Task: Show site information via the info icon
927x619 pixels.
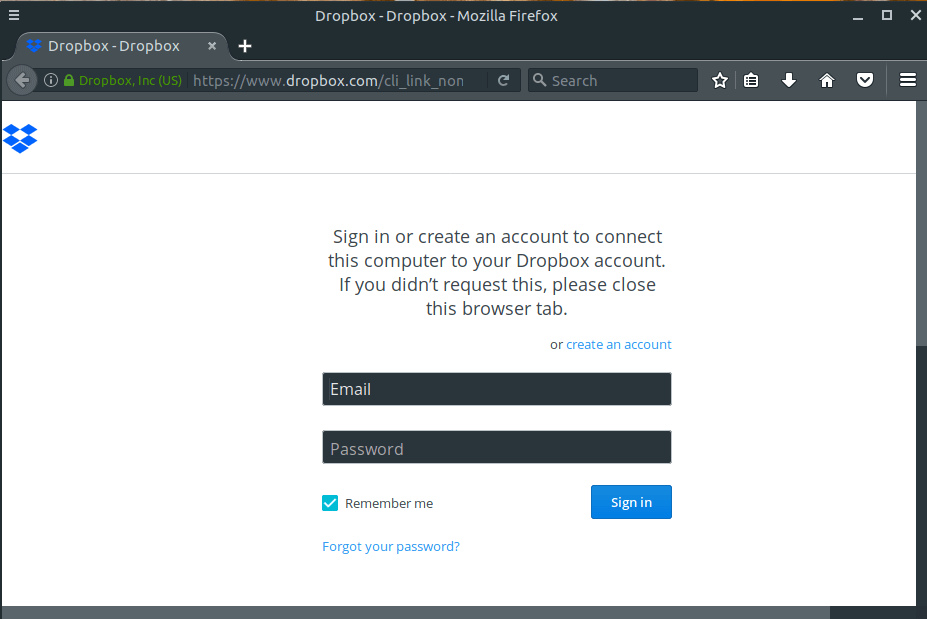Action: click(x=50, y=81)
